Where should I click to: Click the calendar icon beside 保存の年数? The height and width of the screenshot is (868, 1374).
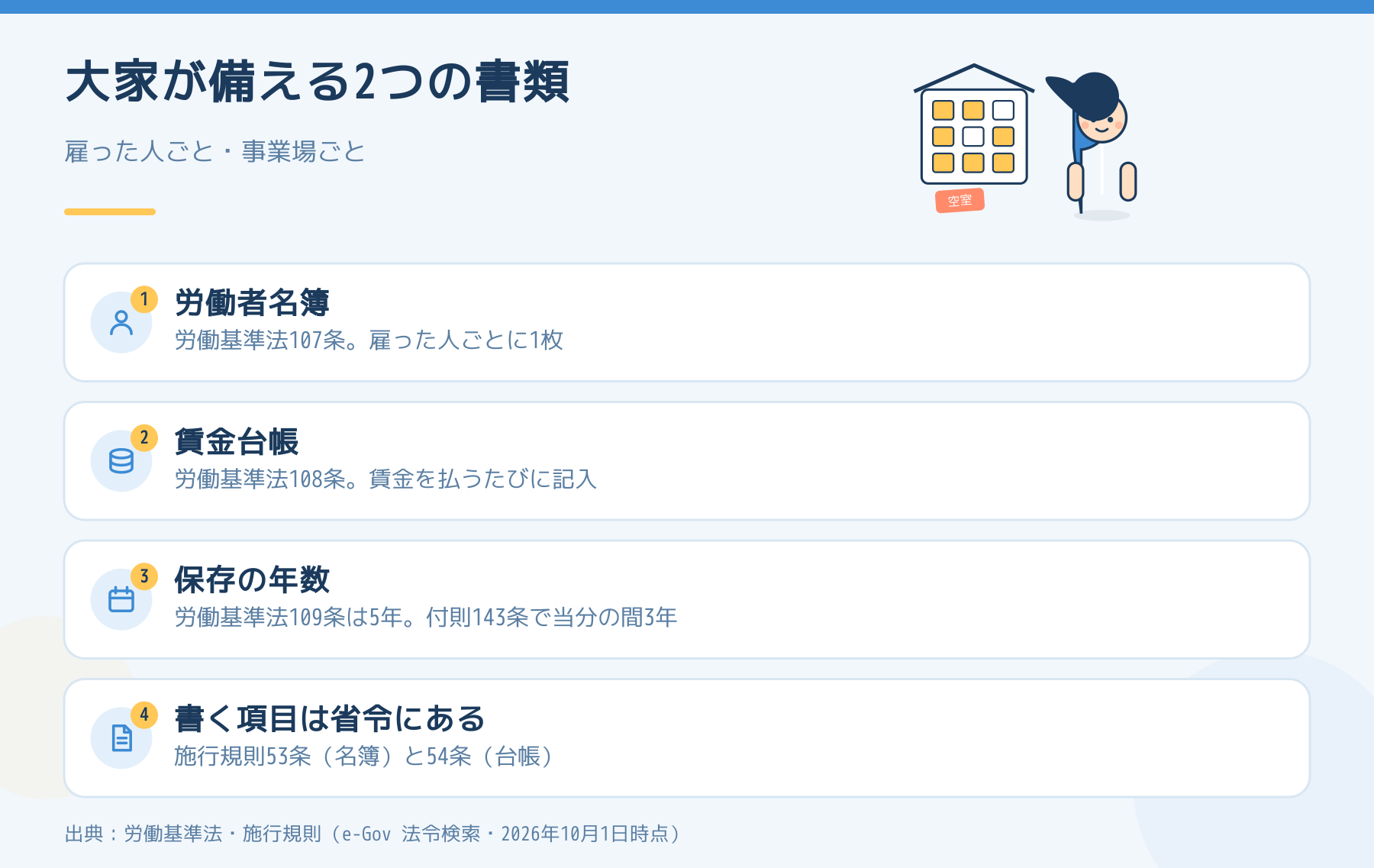(121, 599)
